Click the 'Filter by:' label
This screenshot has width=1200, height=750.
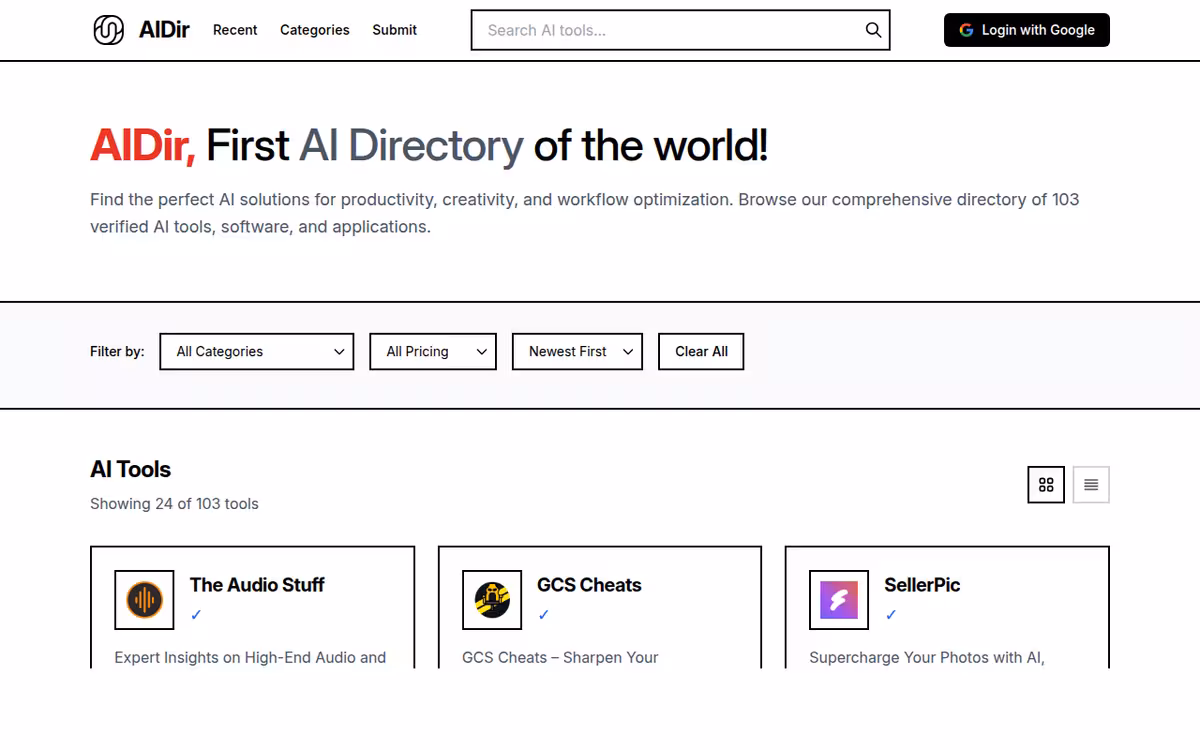tap(117, 352)
